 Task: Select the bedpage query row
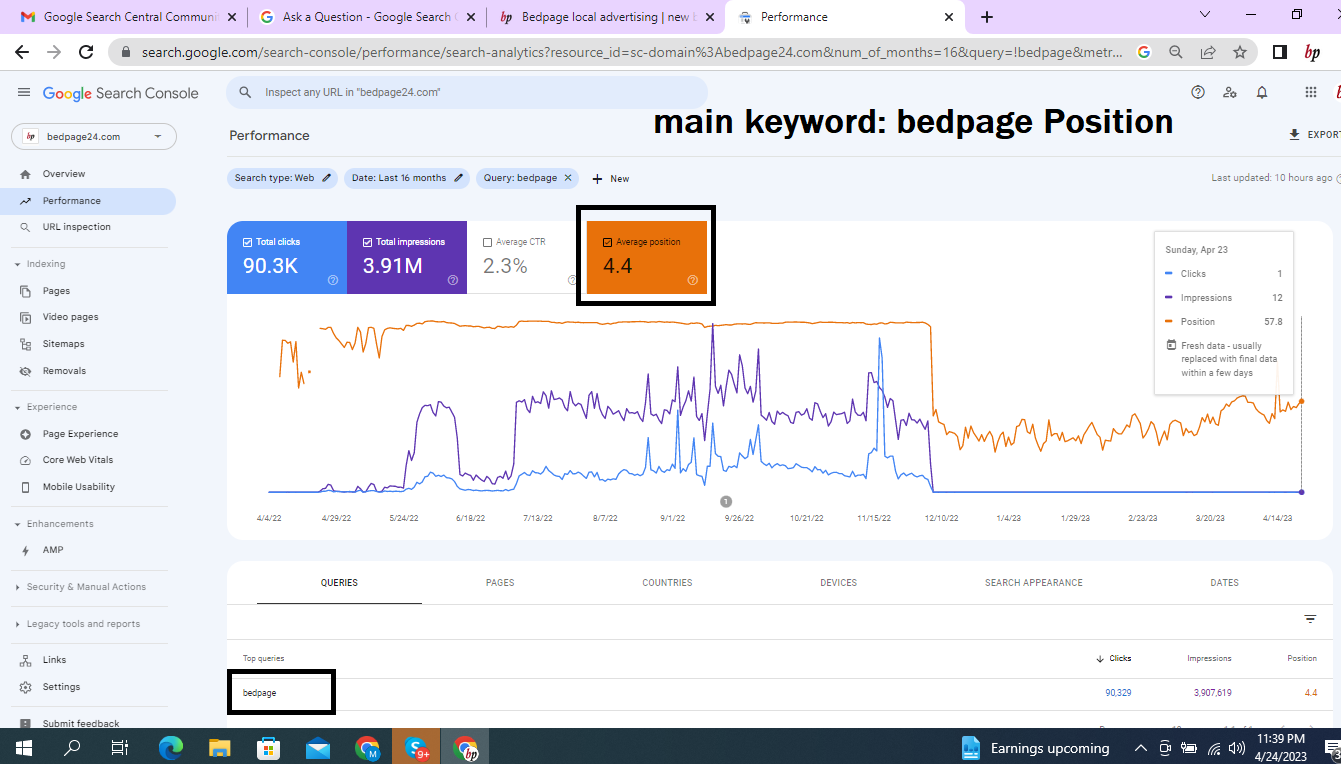pyautogui.click(x=780, y=693)
